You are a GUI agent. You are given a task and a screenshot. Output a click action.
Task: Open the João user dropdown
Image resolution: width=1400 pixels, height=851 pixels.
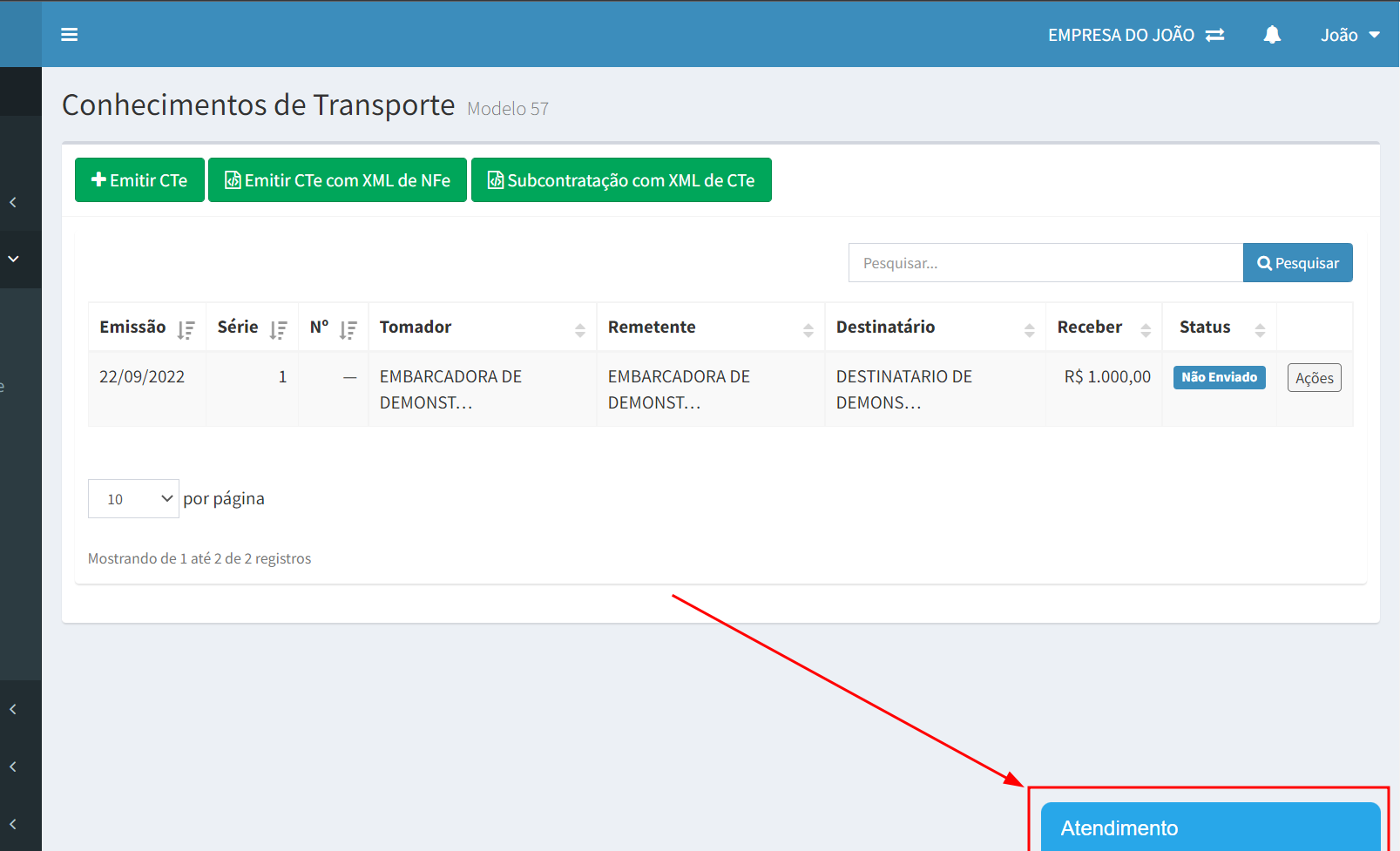coord(1349,35)
